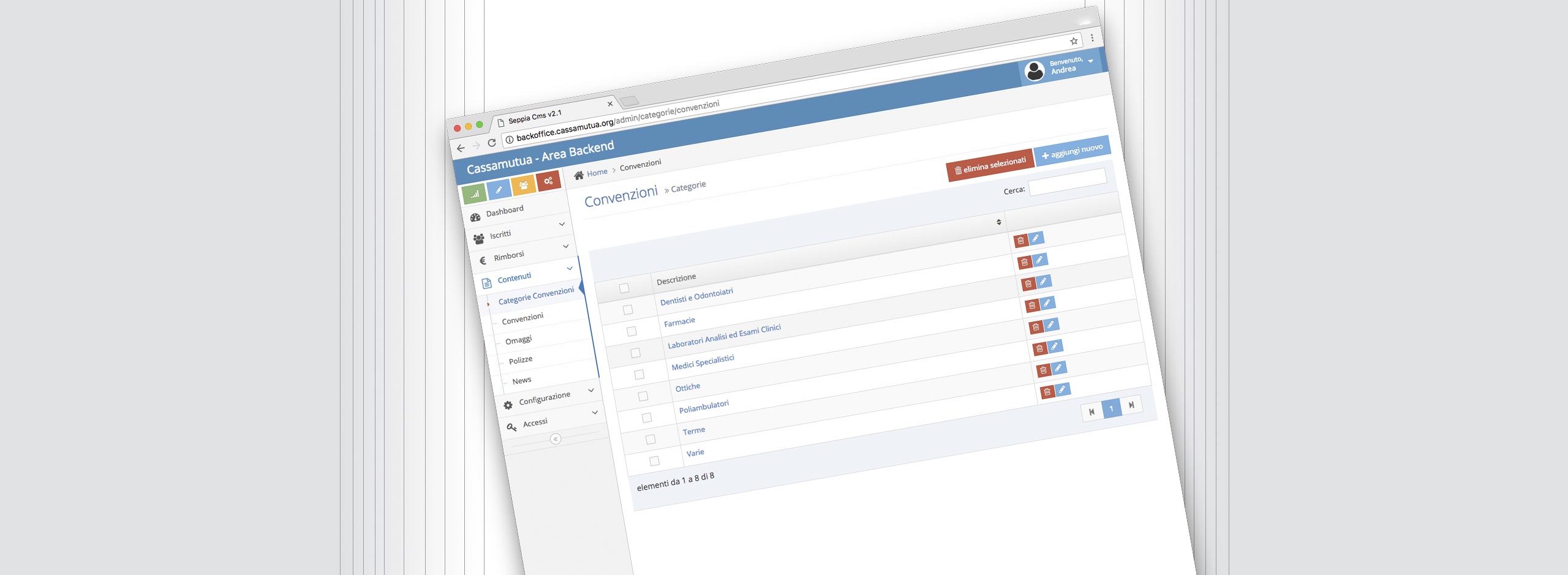Click the Home breadcrumb link
This screenshot has height=575, width=1568.
(597, 173)
